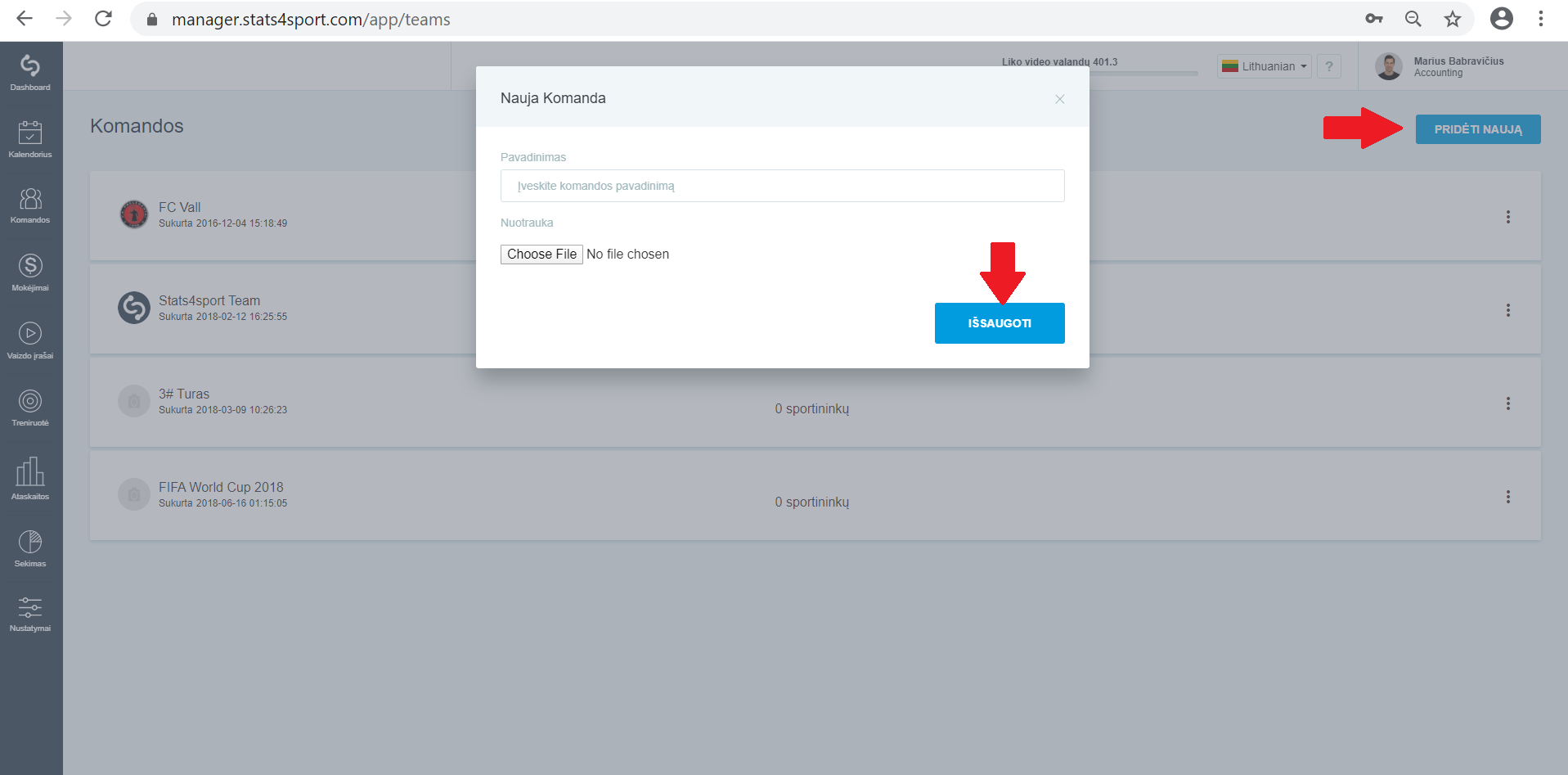Click FIFA World Cup 2018 team name

pyautogui.click(x=221, y=487)
